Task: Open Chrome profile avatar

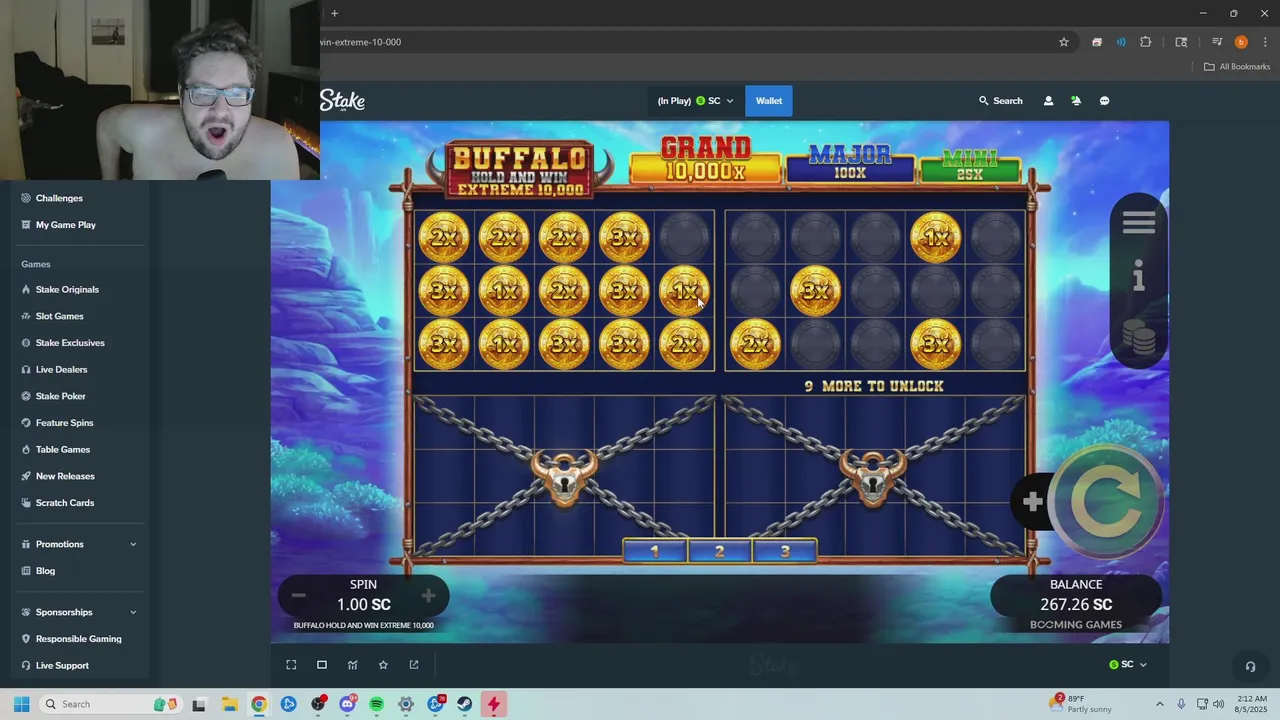Action: pyautogui.click(x=1241, y=42)
